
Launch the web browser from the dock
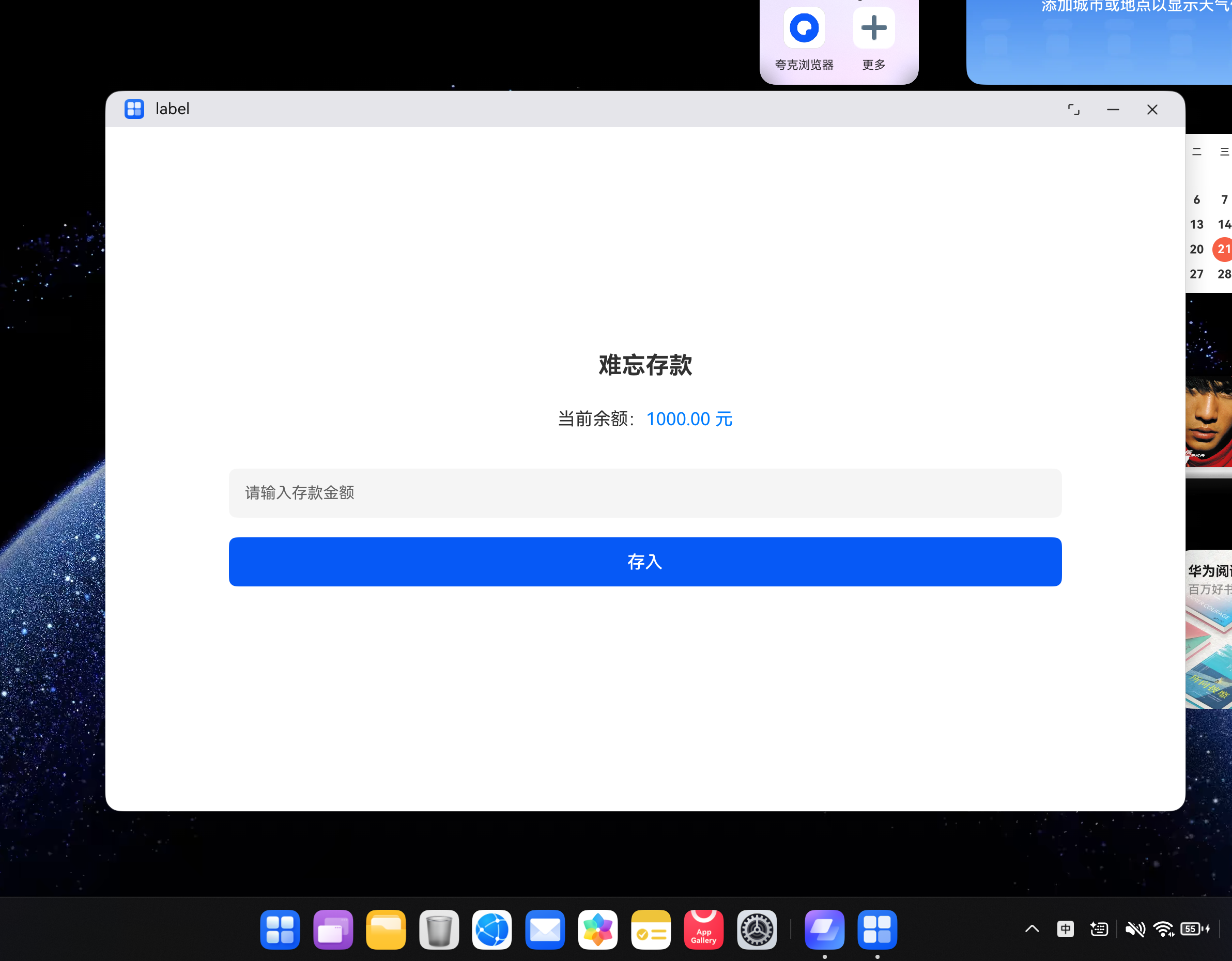tap(492, 929)
